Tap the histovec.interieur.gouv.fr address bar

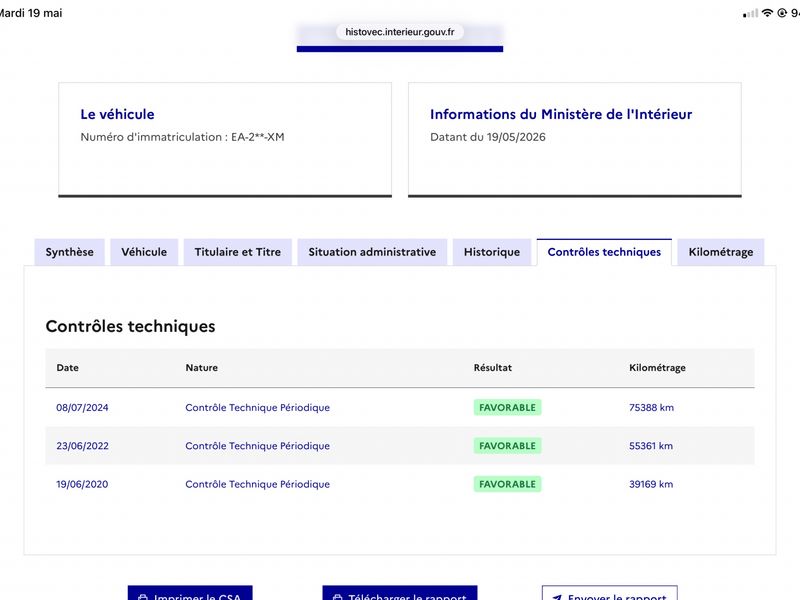[399, 32]
